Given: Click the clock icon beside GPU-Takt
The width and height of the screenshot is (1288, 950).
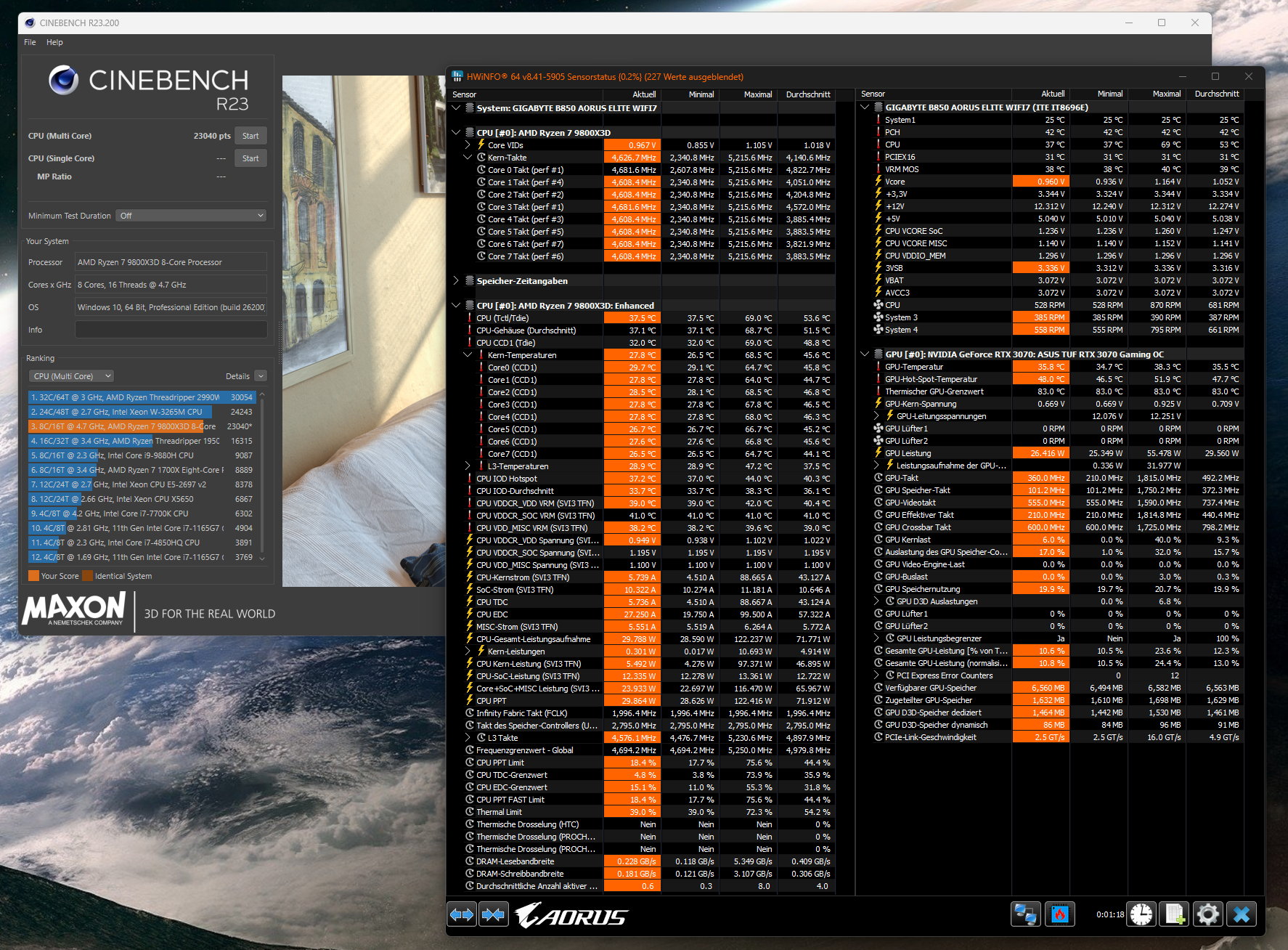Looking at the screenshot, I should pyautogui.click(x=879, y=478).
